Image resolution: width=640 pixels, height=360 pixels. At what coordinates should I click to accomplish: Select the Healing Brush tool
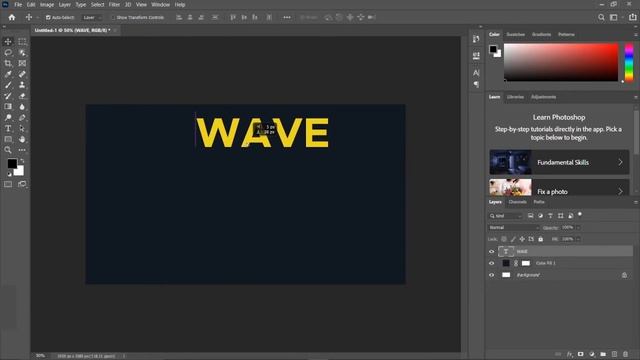(x=22, y=74)
